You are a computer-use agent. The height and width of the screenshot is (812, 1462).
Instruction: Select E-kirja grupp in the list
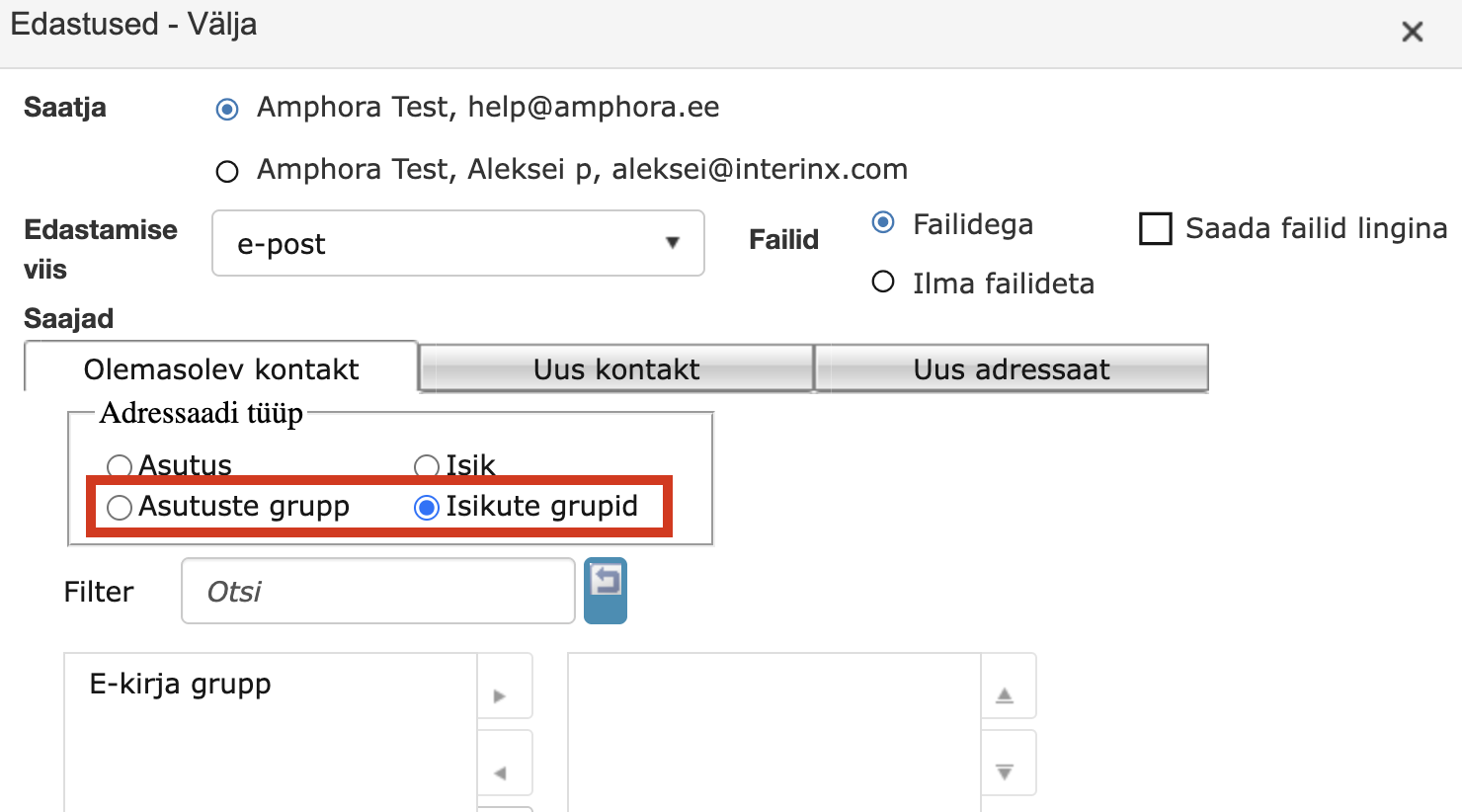click(x=180, y=684)
